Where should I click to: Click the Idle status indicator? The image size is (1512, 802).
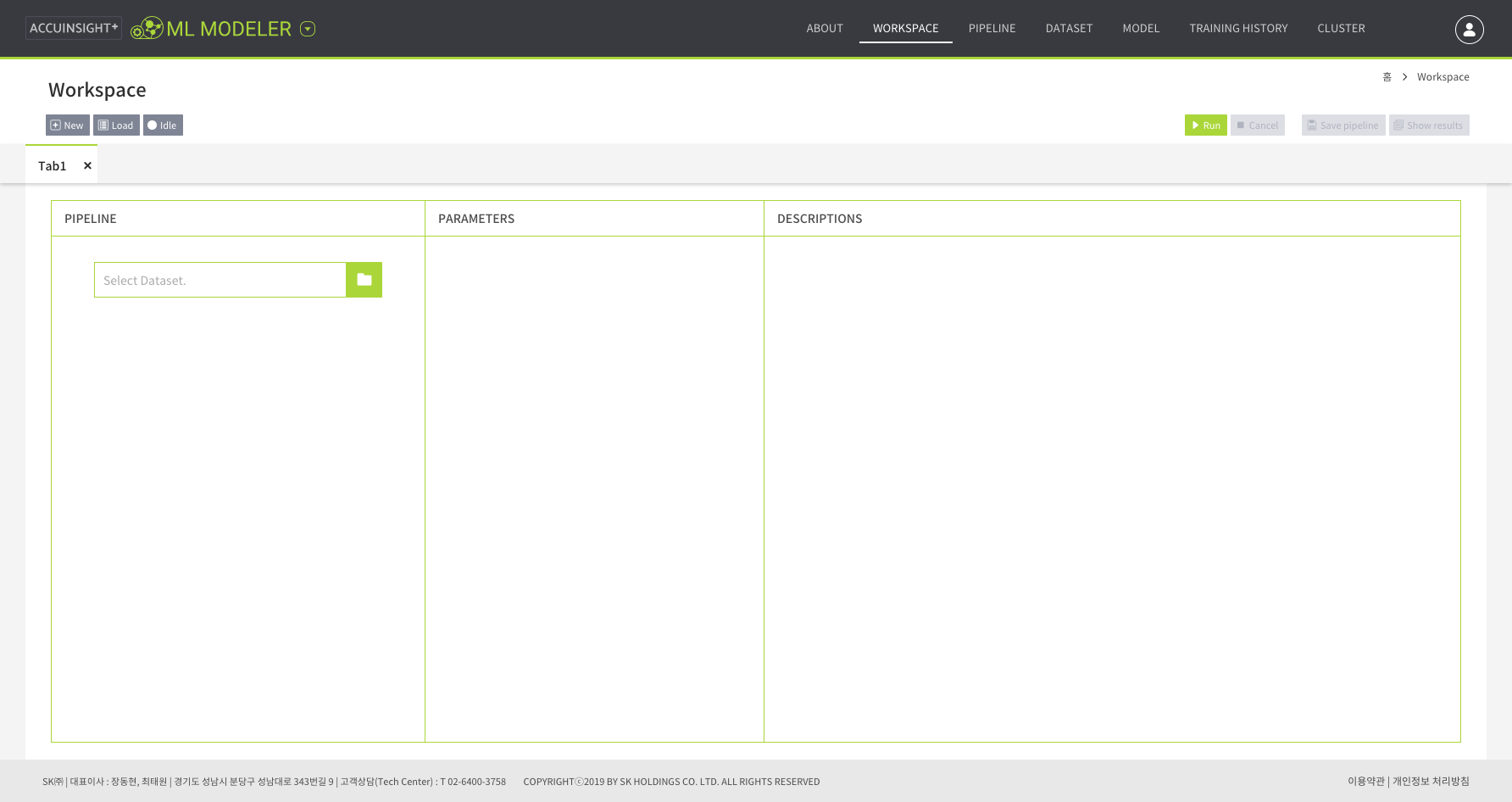[163, 125]
